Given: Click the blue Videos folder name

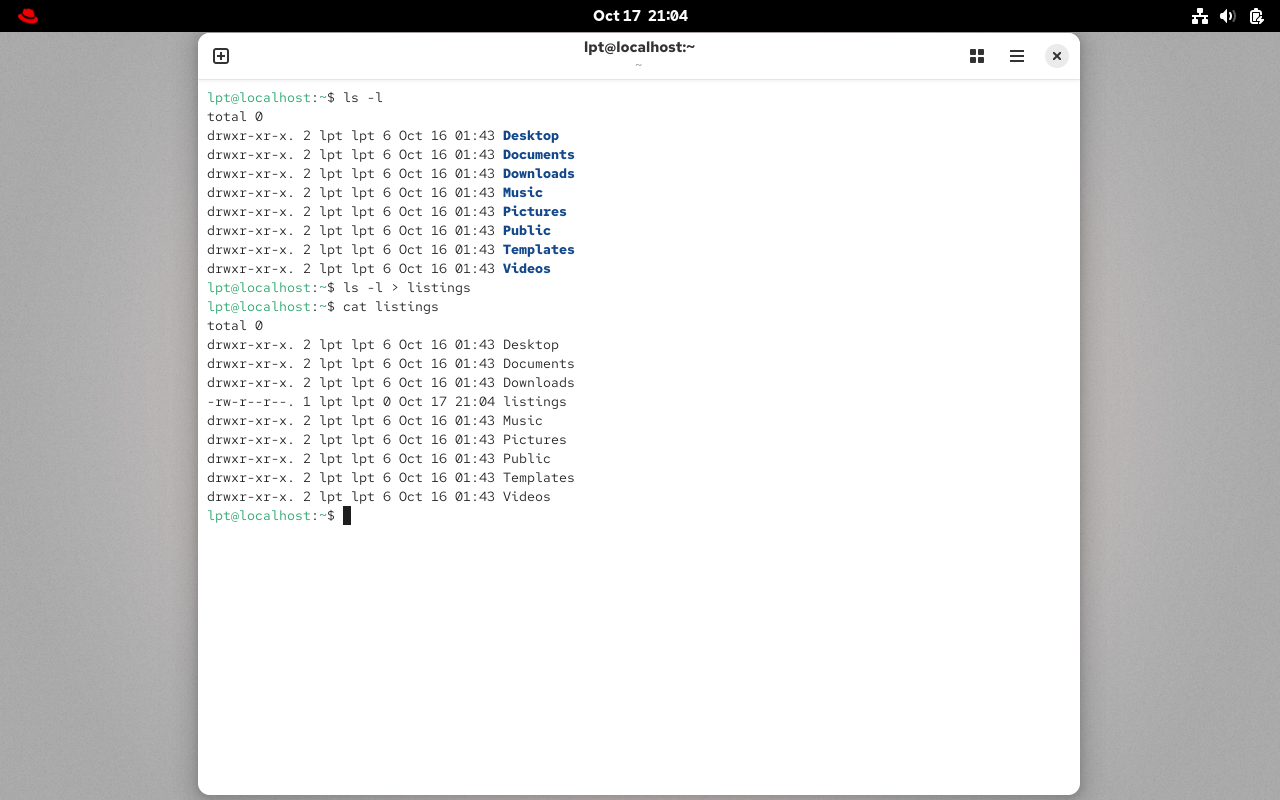Looking at the screenshot, I should click(526, 268).
